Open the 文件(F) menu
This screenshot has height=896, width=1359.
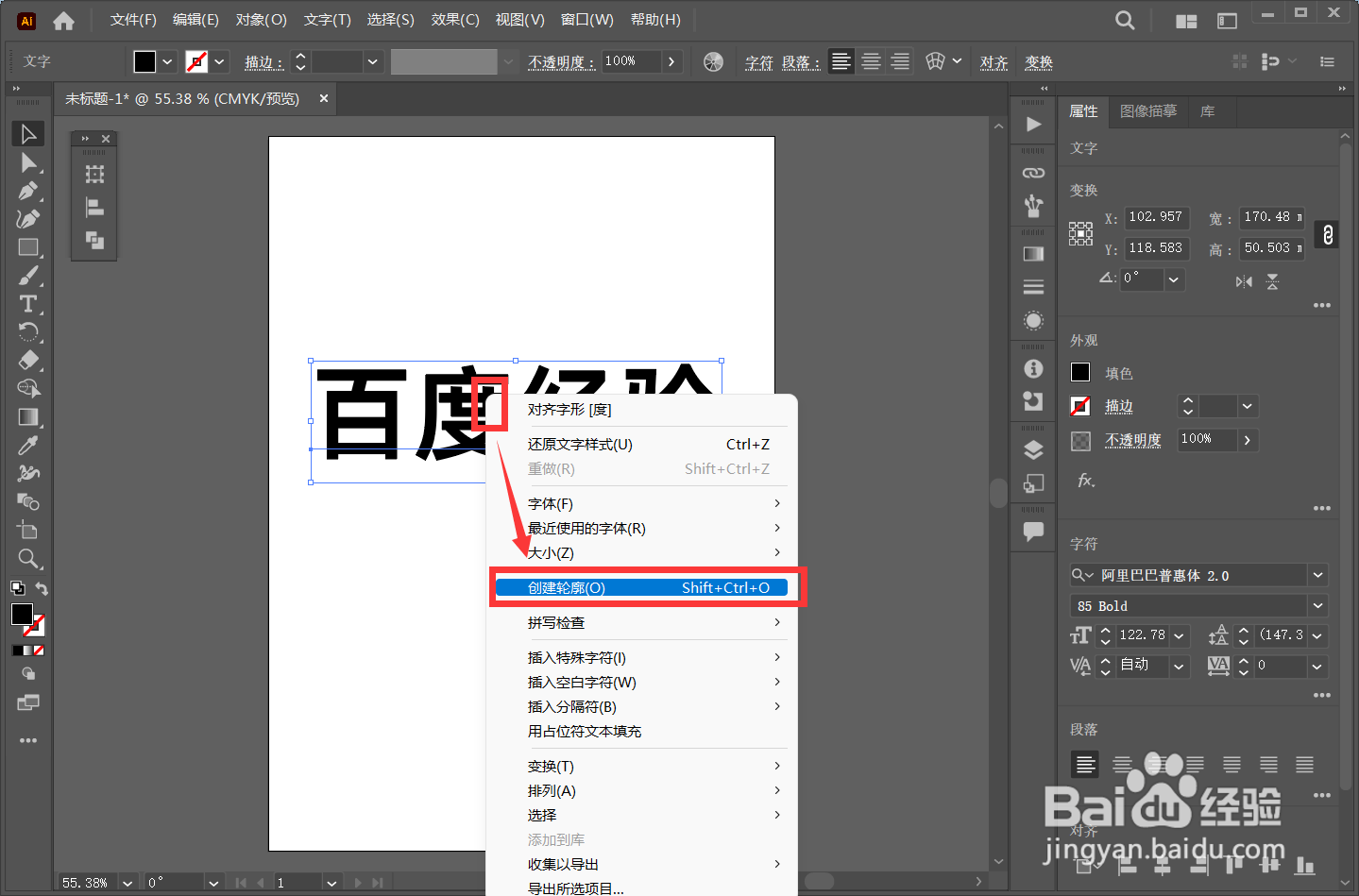pos(133,20)
